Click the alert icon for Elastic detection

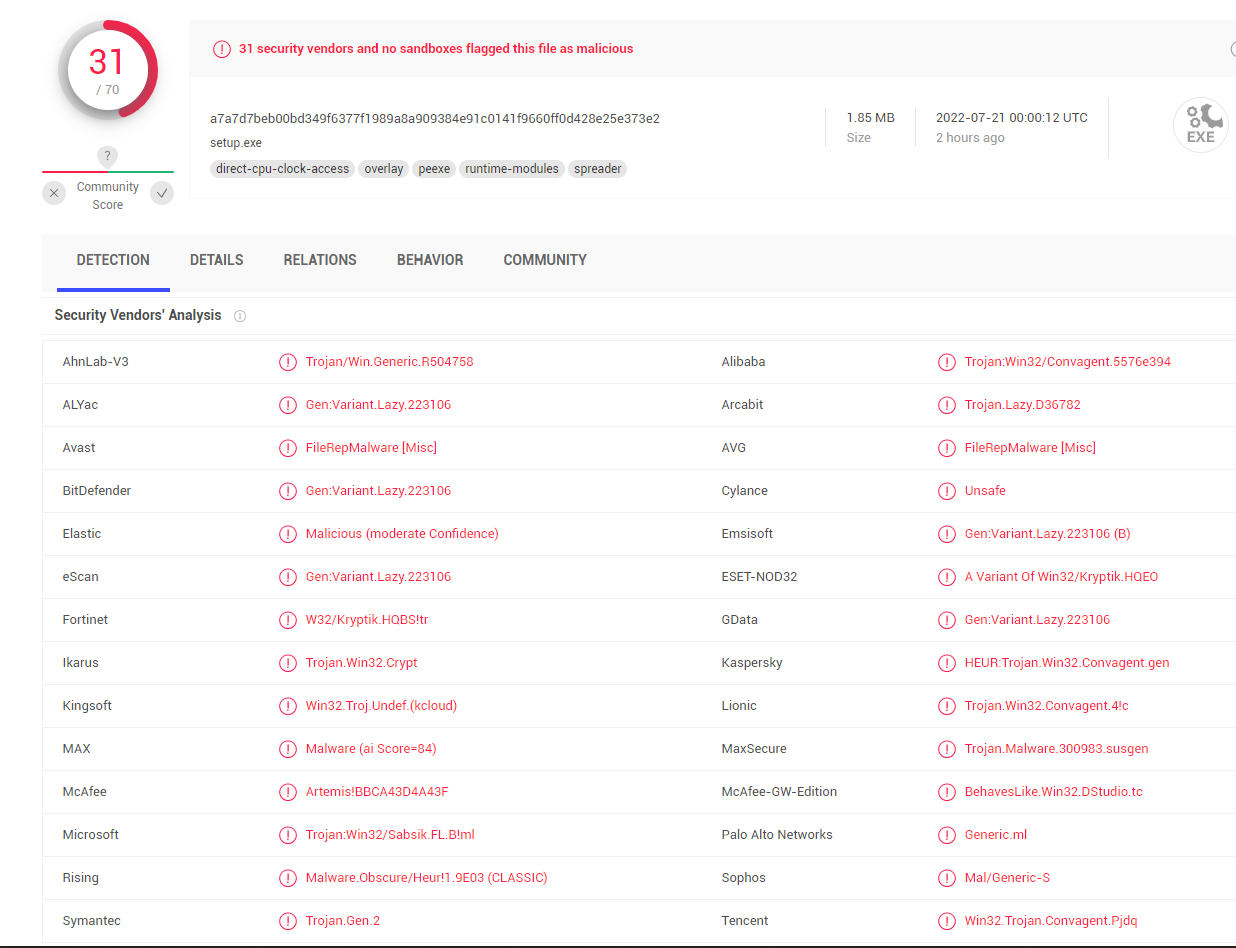coord(288,534)
